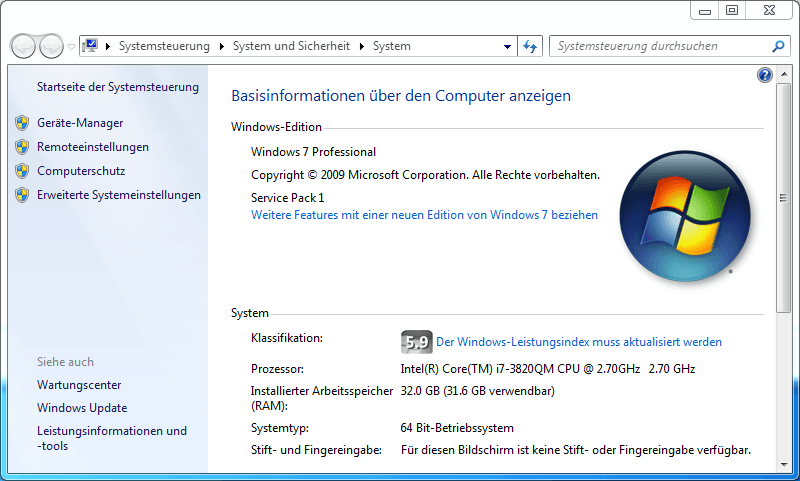This screenshot has width=800, height=481.
Task: Go forward with the Forward arrow button
Action: pyautogui.click(x=51, y=46)
